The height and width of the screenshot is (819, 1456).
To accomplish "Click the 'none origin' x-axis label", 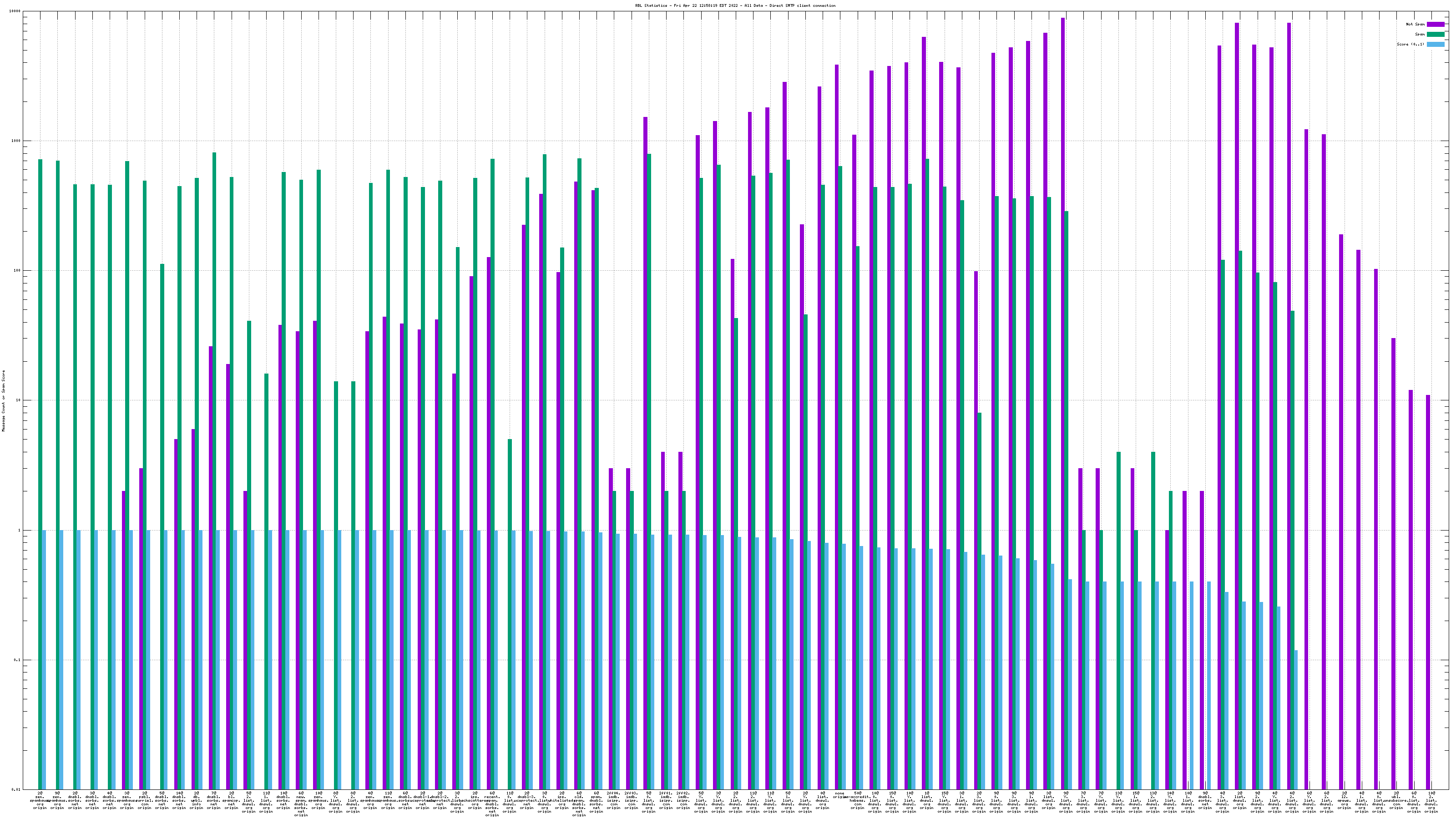I will click(840, 795).
